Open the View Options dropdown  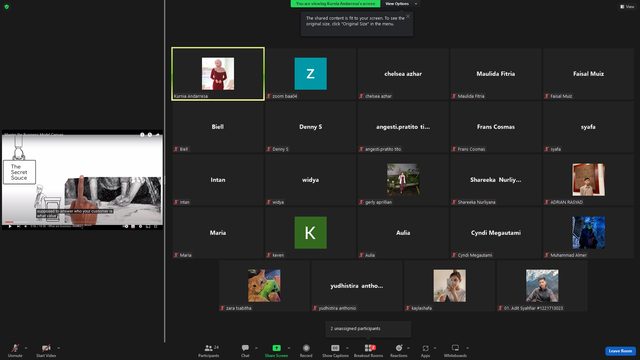400,4
